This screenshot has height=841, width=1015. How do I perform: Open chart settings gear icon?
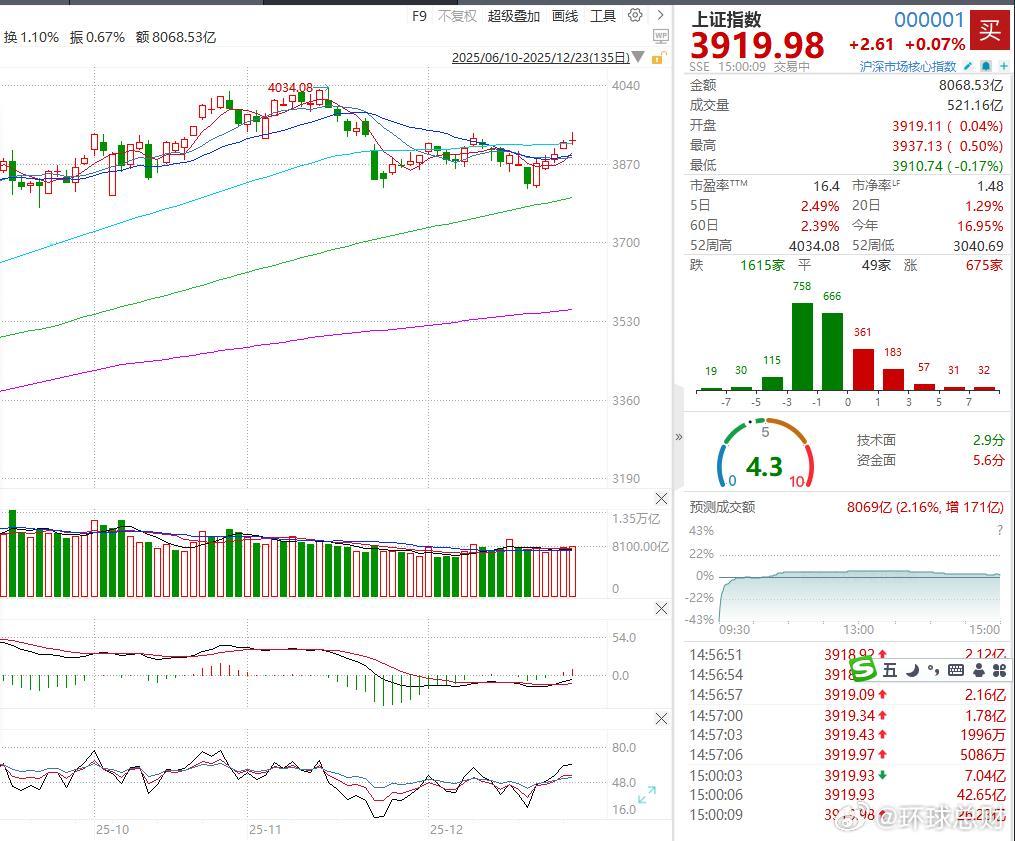(x=635, y=15)
